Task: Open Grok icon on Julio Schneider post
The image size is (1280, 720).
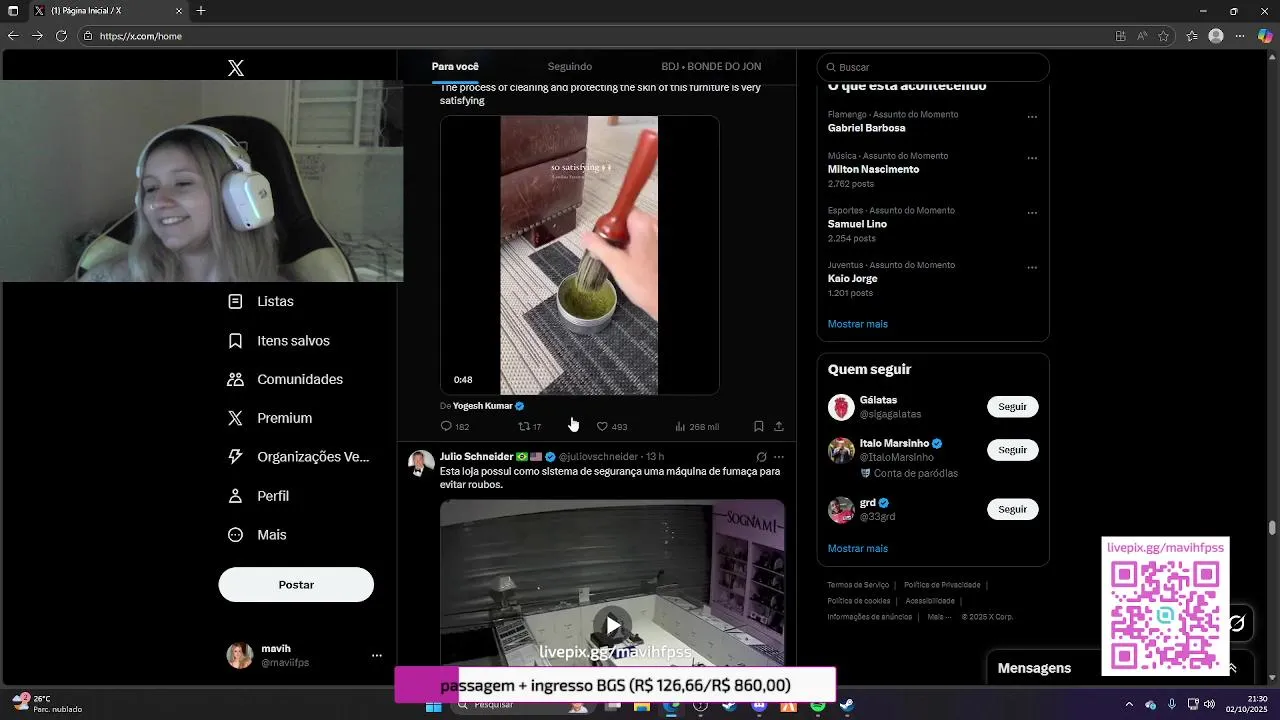Action: [x=761, y=457]
